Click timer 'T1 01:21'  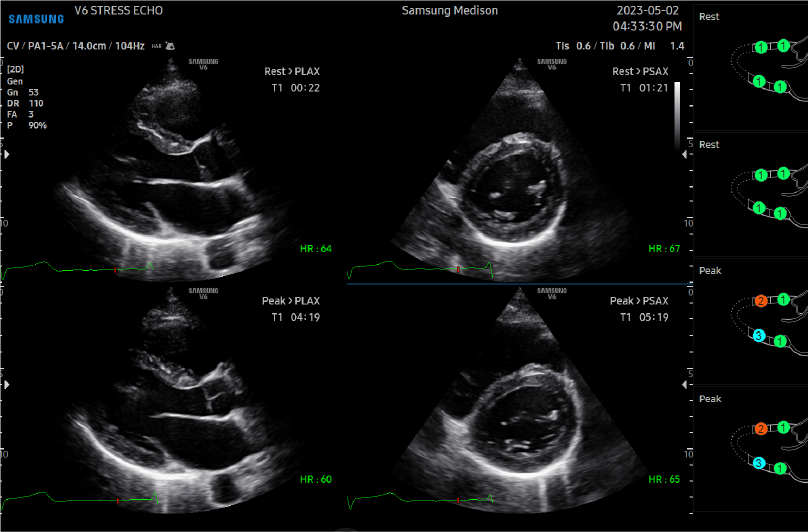point(644,88)
